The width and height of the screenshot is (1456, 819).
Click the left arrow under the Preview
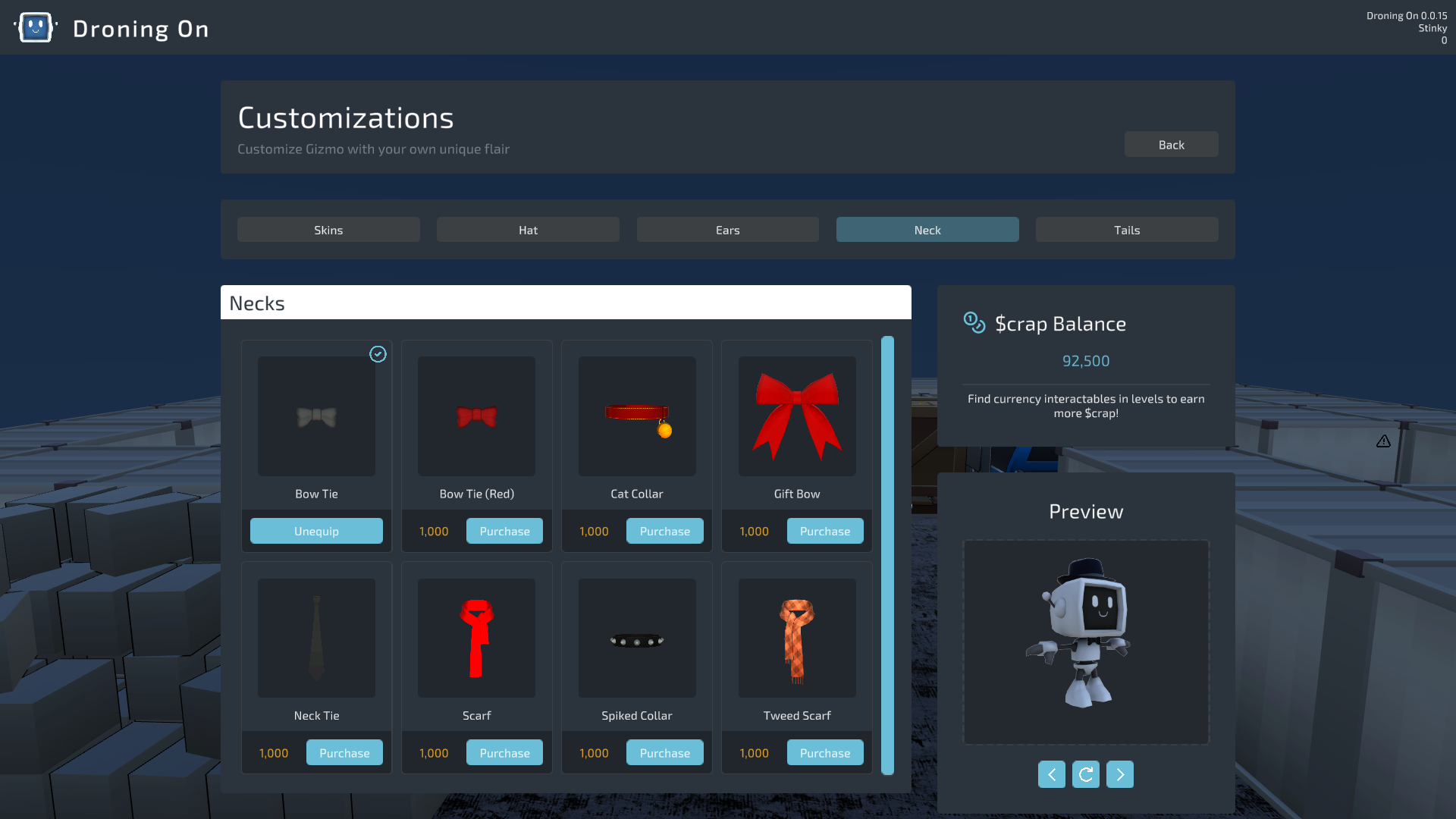[x=1052, y=774]
